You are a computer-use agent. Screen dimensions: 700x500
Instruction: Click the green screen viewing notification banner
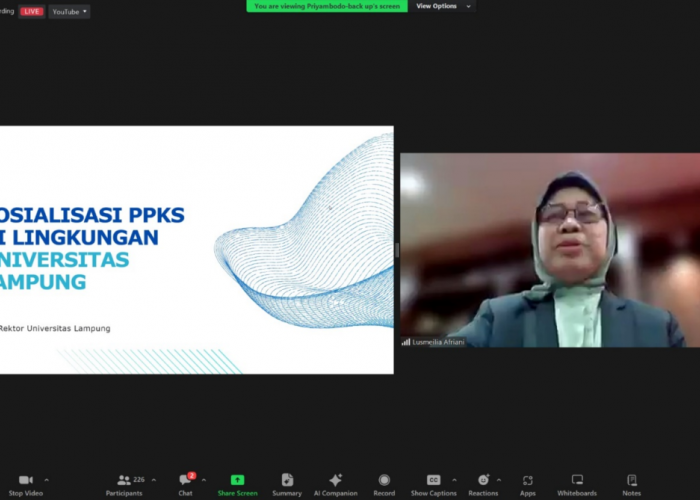tap(327, 6)
